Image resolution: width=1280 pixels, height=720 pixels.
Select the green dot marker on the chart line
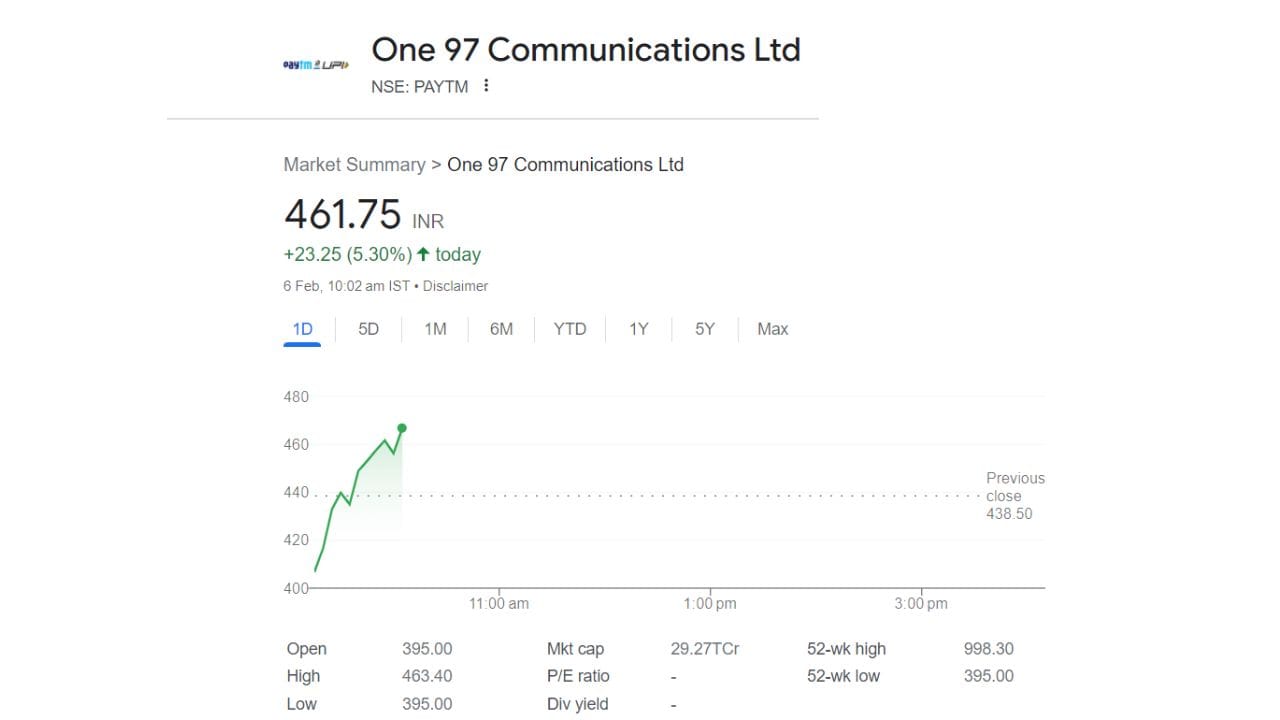[401, 427]
